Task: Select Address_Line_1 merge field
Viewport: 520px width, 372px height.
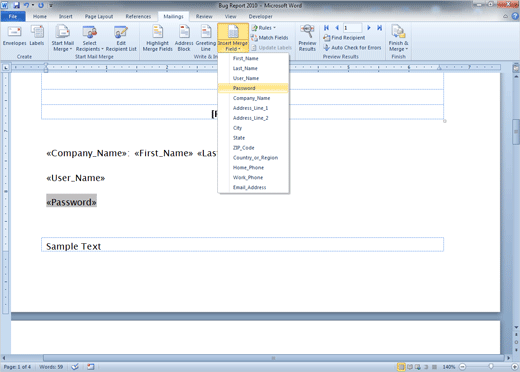Action: [253, 108]
